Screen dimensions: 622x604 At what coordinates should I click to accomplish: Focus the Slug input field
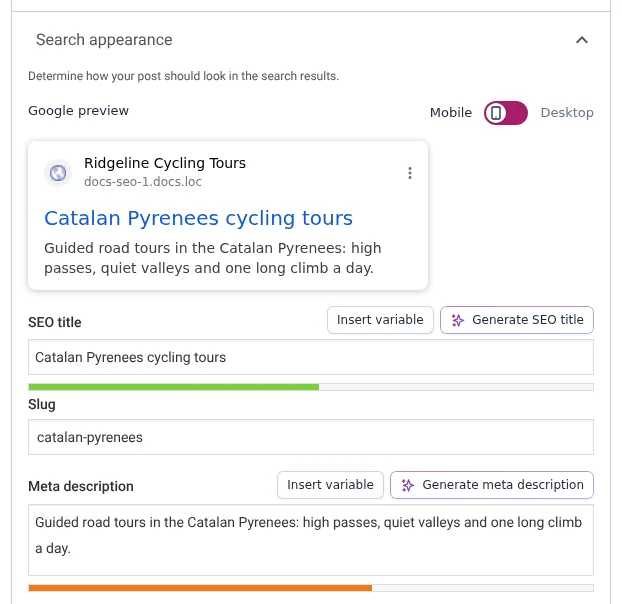click(x=311, y=437)
